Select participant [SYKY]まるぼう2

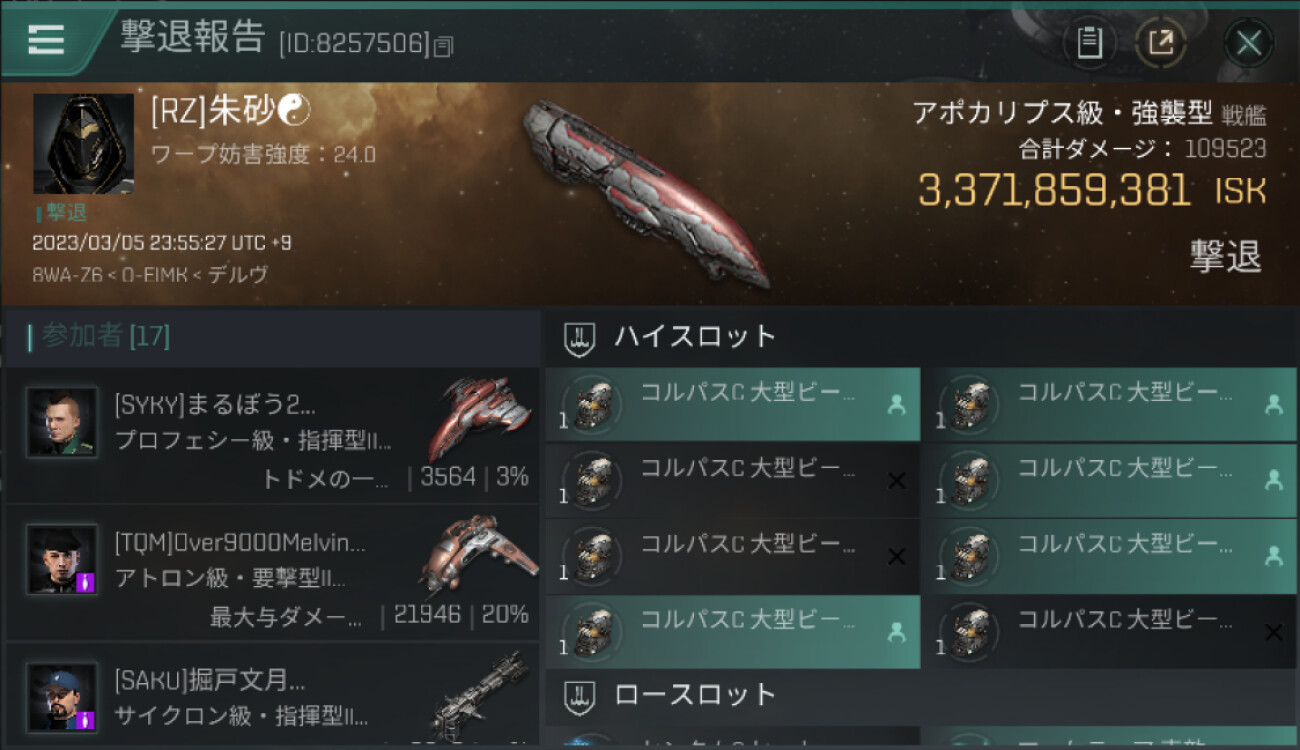[x=272, y=436]
